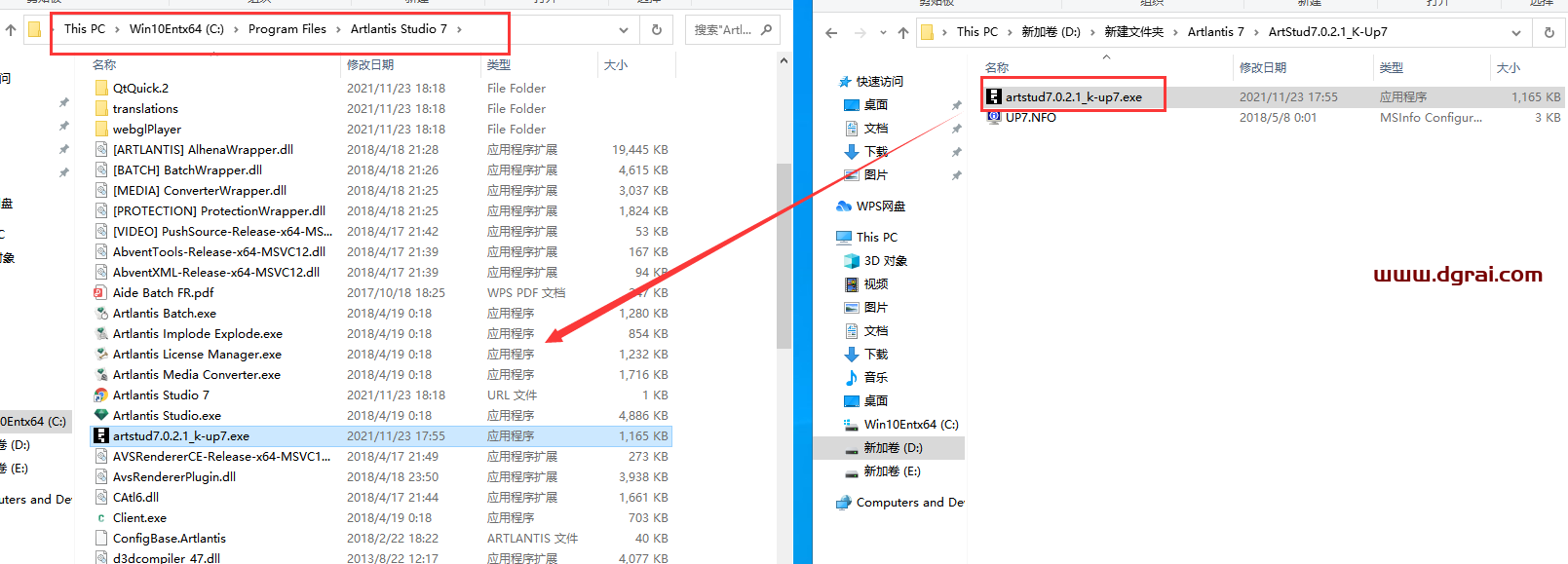
Task: Open the right address bar history dropdown
Action: pos(1516,32)
